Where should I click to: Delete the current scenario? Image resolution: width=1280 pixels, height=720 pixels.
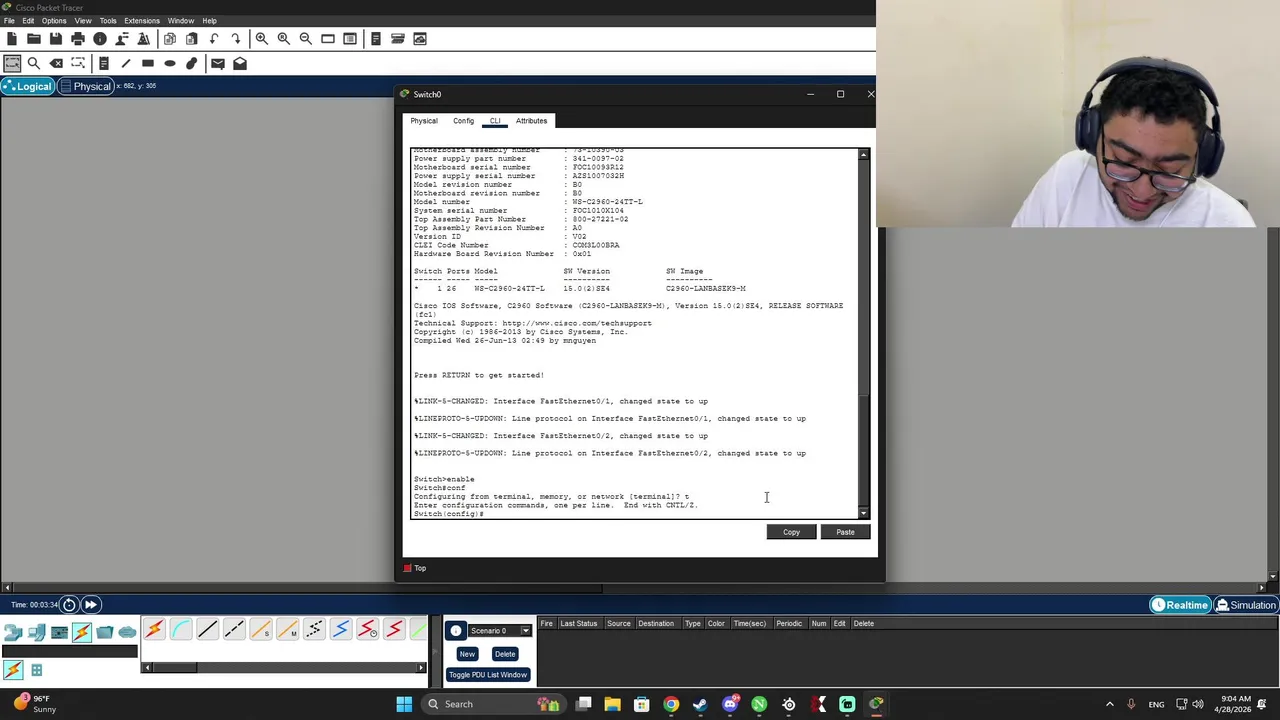(505, 654)
